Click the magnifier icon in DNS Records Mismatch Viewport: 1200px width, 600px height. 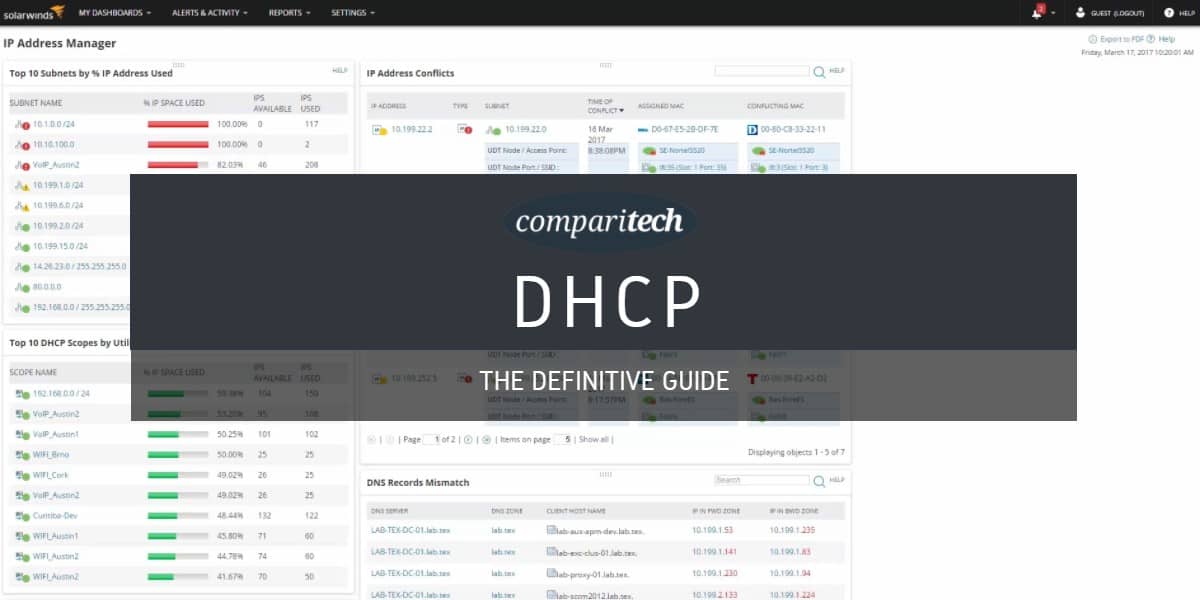(819, 481)
